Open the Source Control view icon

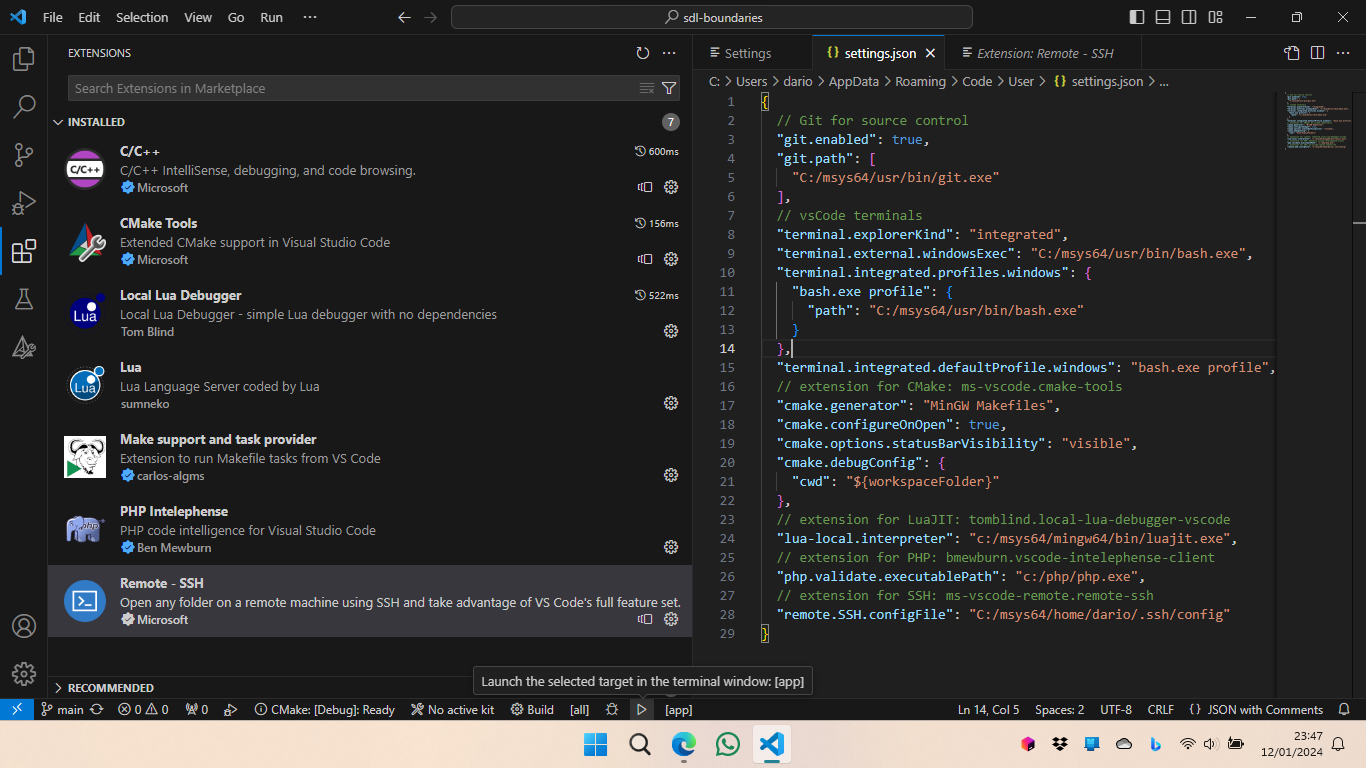24,154
